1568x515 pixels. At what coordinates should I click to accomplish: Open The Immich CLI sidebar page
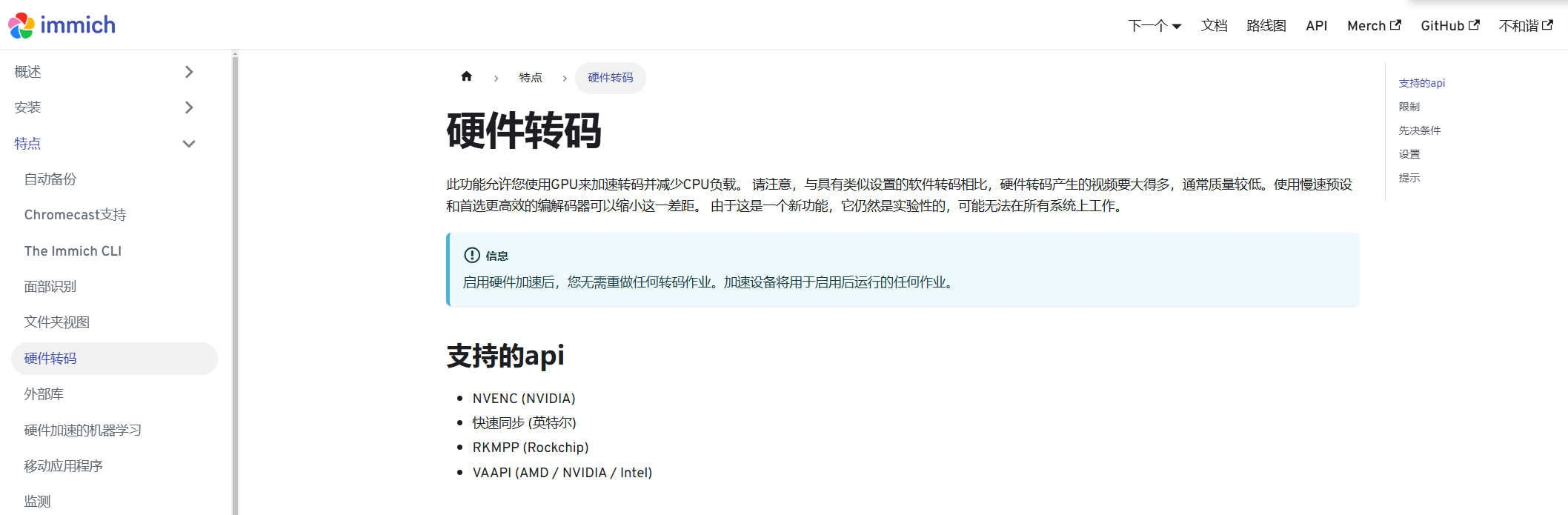pos(73,251)
